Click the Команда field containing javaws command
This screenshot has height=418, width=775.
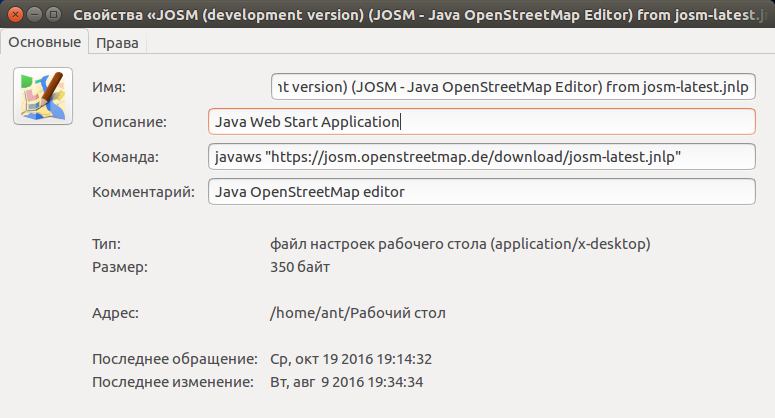pyautogui.click(x=482, y=157)
